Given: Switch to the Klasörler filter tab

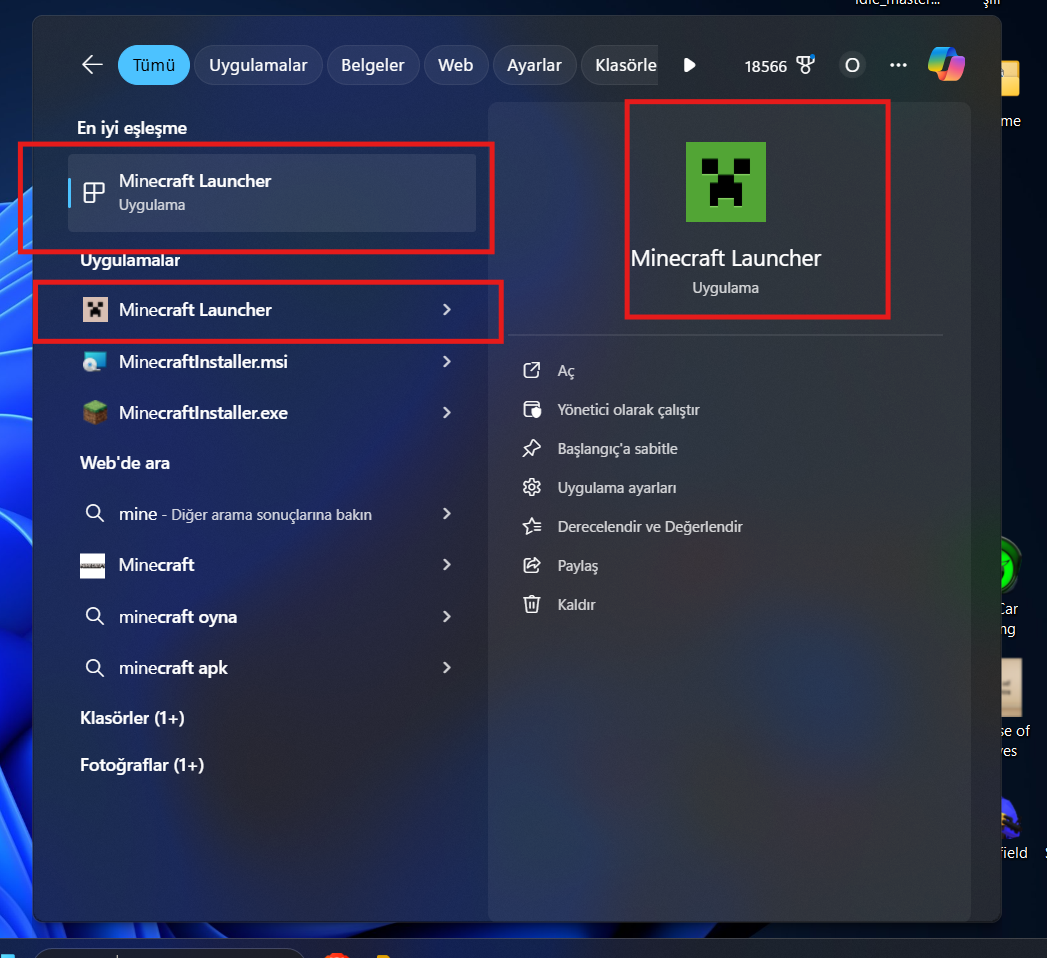Looking at the screenshot, I should [x=622, y=65].
